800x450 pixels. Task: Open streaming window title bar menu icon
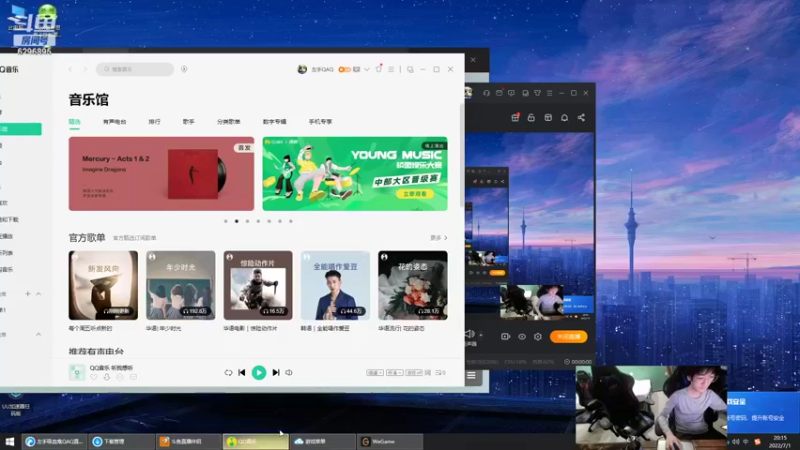point(549,93)
